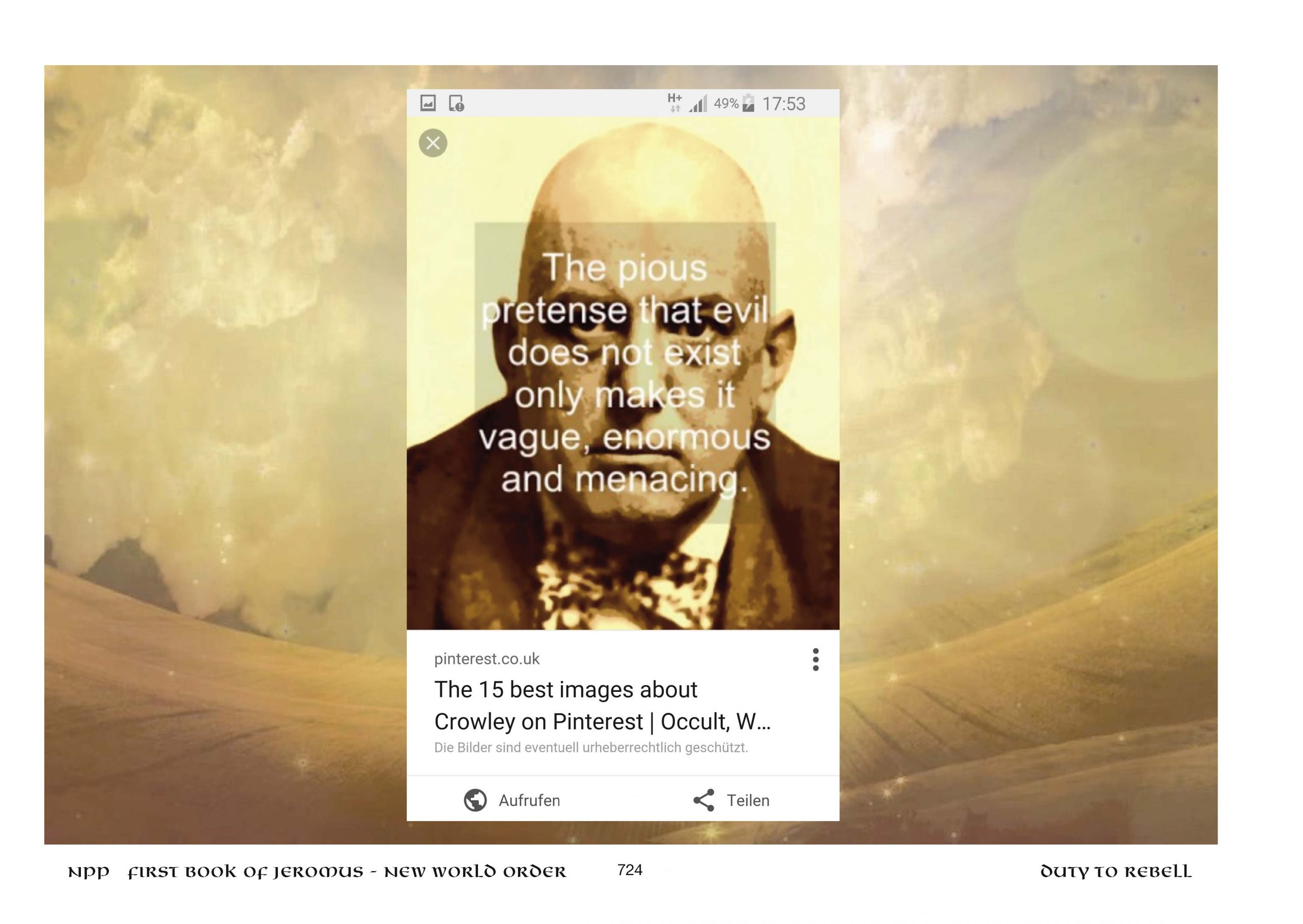Tap the share icon next to Teilen
The image size is (1303, 924).
coord(703,800)
